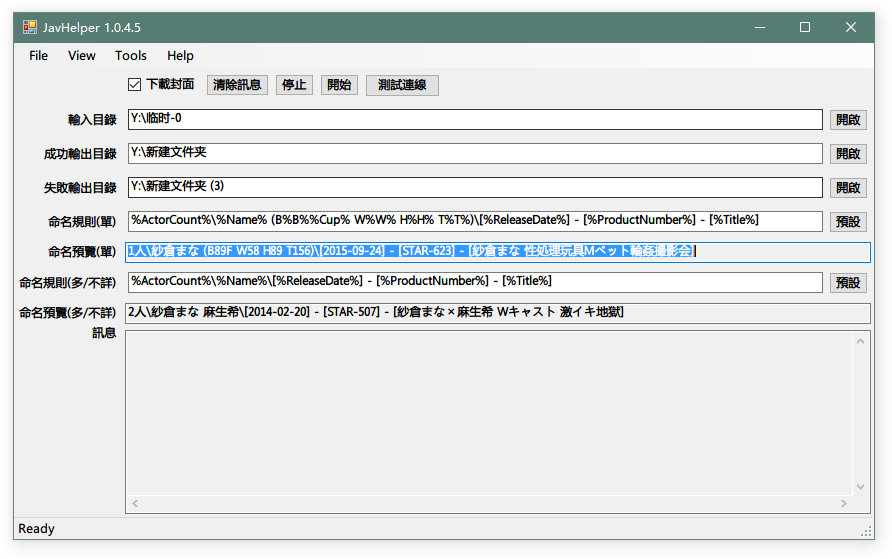The height and width of the screenshot is (559, 892).
Task: Focus the 成功輸出目錄 path field
Action: (475, 154)
